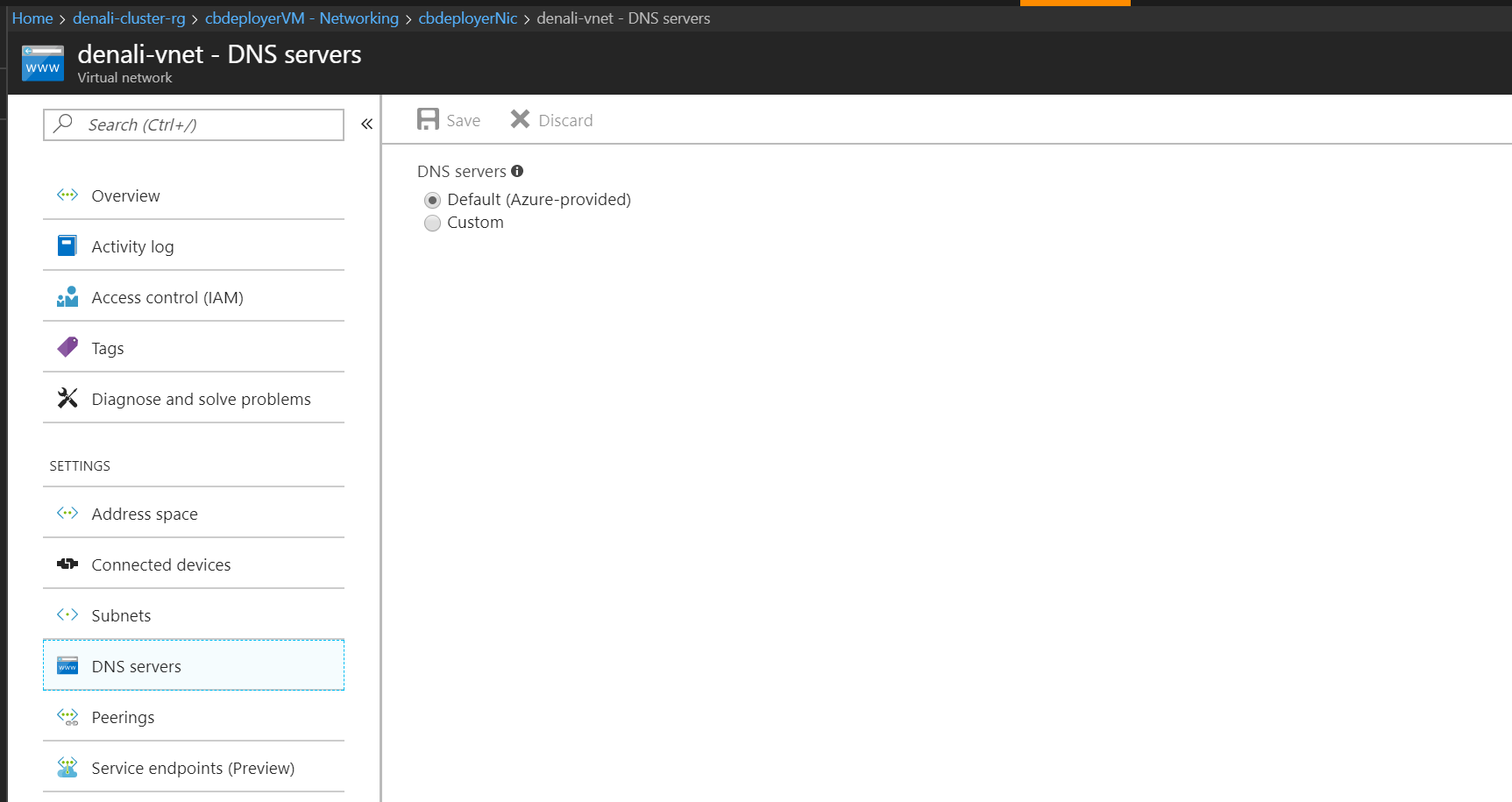Focus the Search (Ctrl+/) field

tap(194, 124)
